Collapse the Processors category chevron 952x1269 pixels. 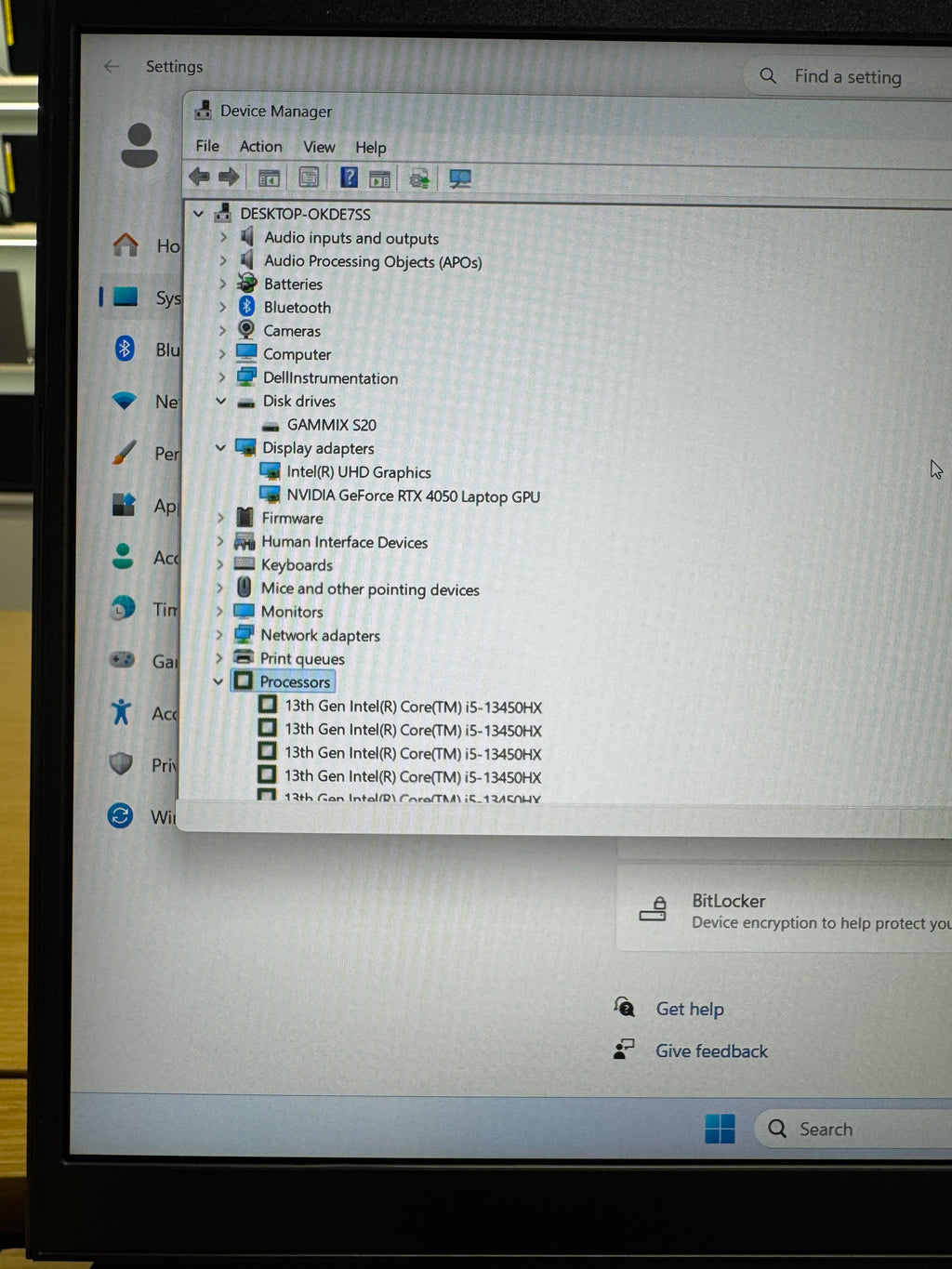pos(218,681)
